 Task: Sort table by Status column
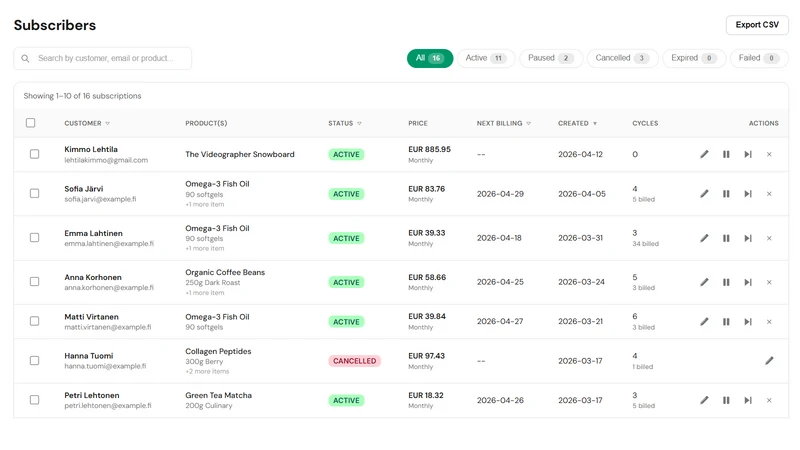345,123
